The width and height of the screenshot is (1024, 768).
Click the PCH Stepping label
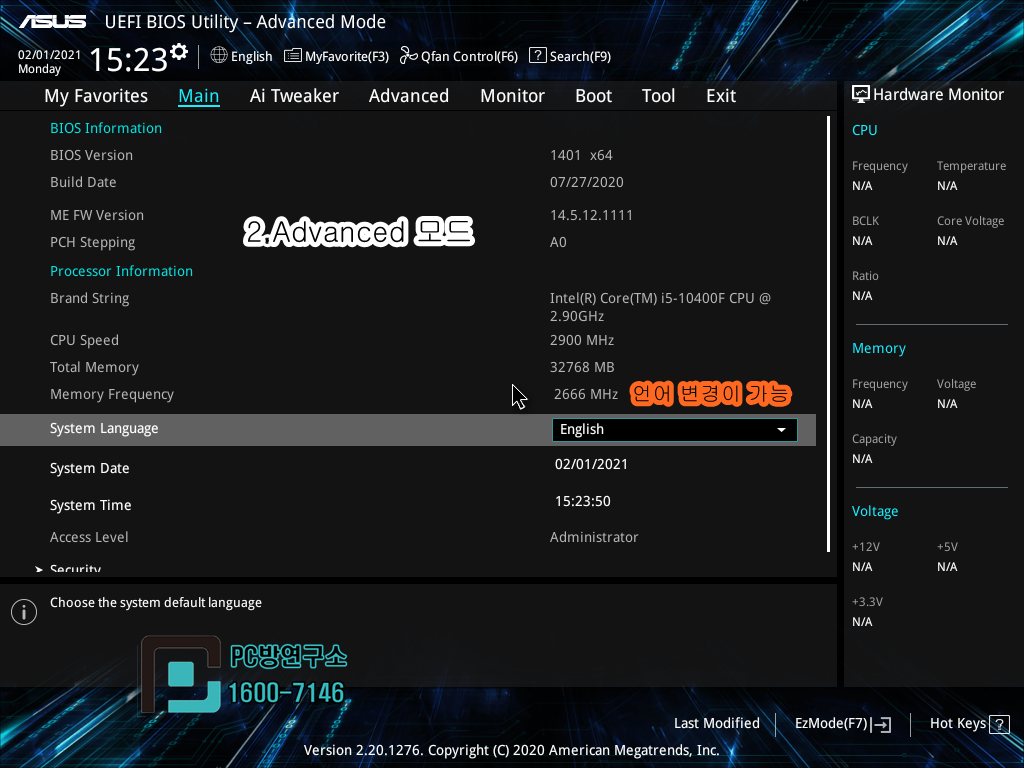(93, 242)
